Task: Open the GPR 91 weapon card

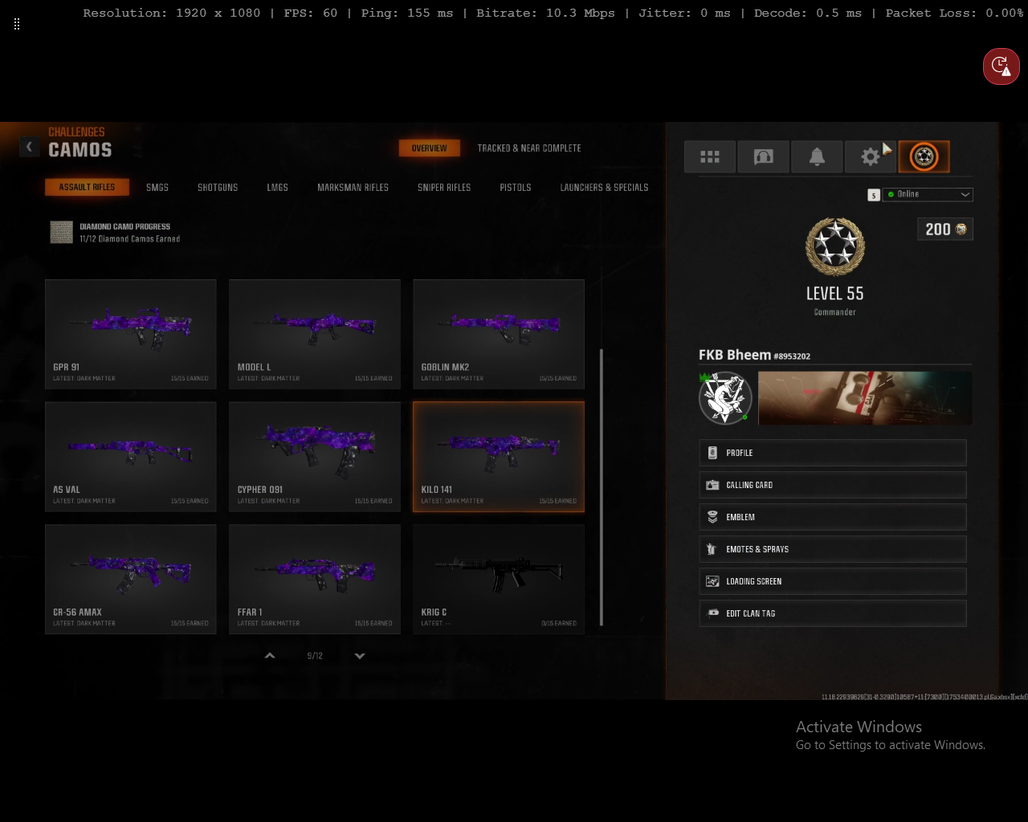Action: 130,334
